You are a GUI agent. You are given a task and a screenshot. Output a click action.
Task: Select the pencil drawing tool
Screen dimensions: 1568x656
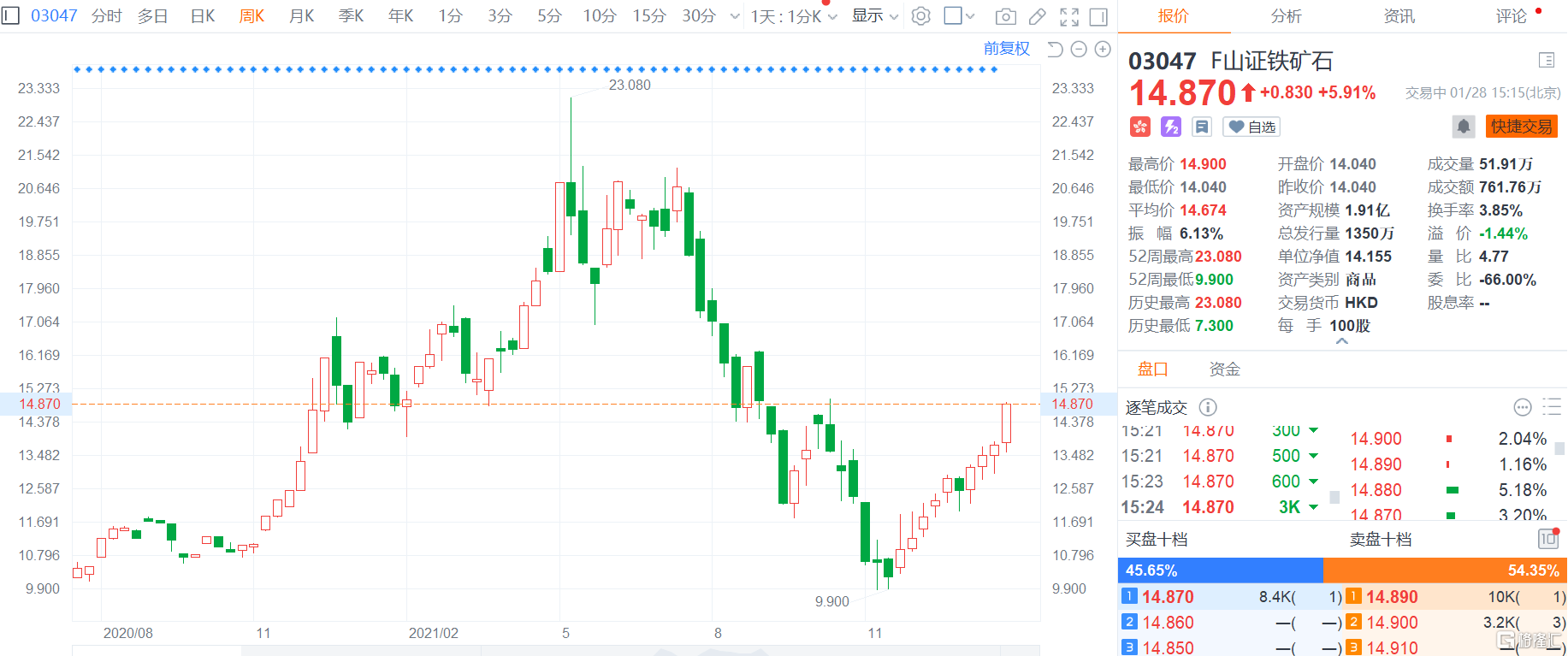pos(1037,16)
